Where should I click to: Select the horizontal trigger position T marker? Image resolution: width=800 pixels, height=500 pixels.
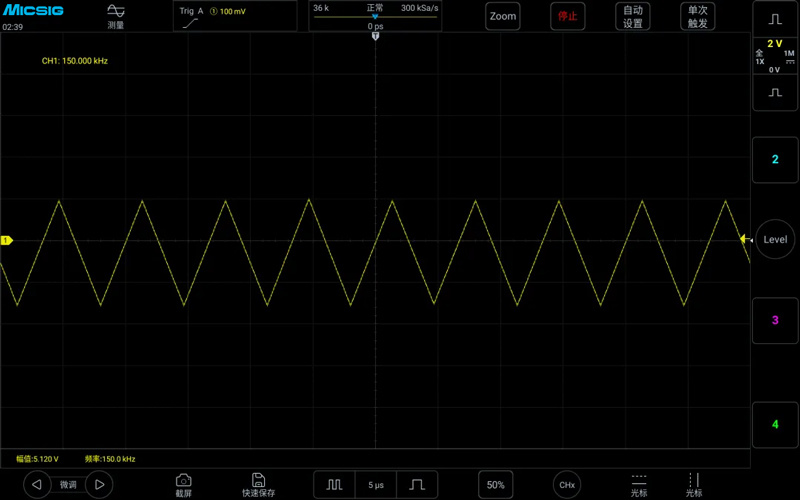point(376,36)
